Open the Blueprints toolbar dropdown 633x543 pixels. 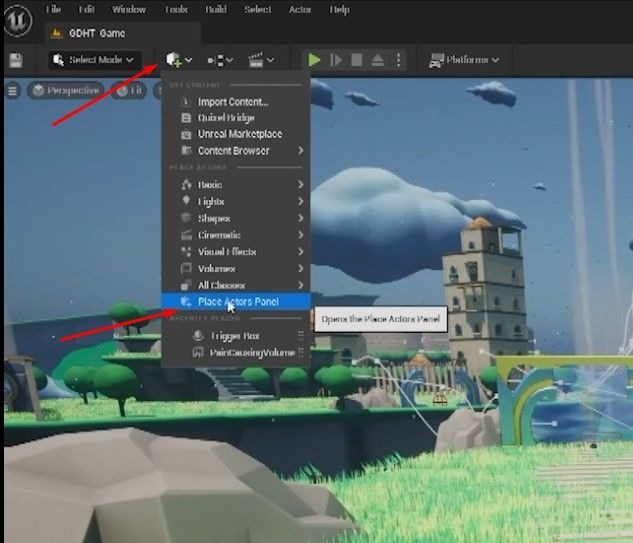(219, 60)
